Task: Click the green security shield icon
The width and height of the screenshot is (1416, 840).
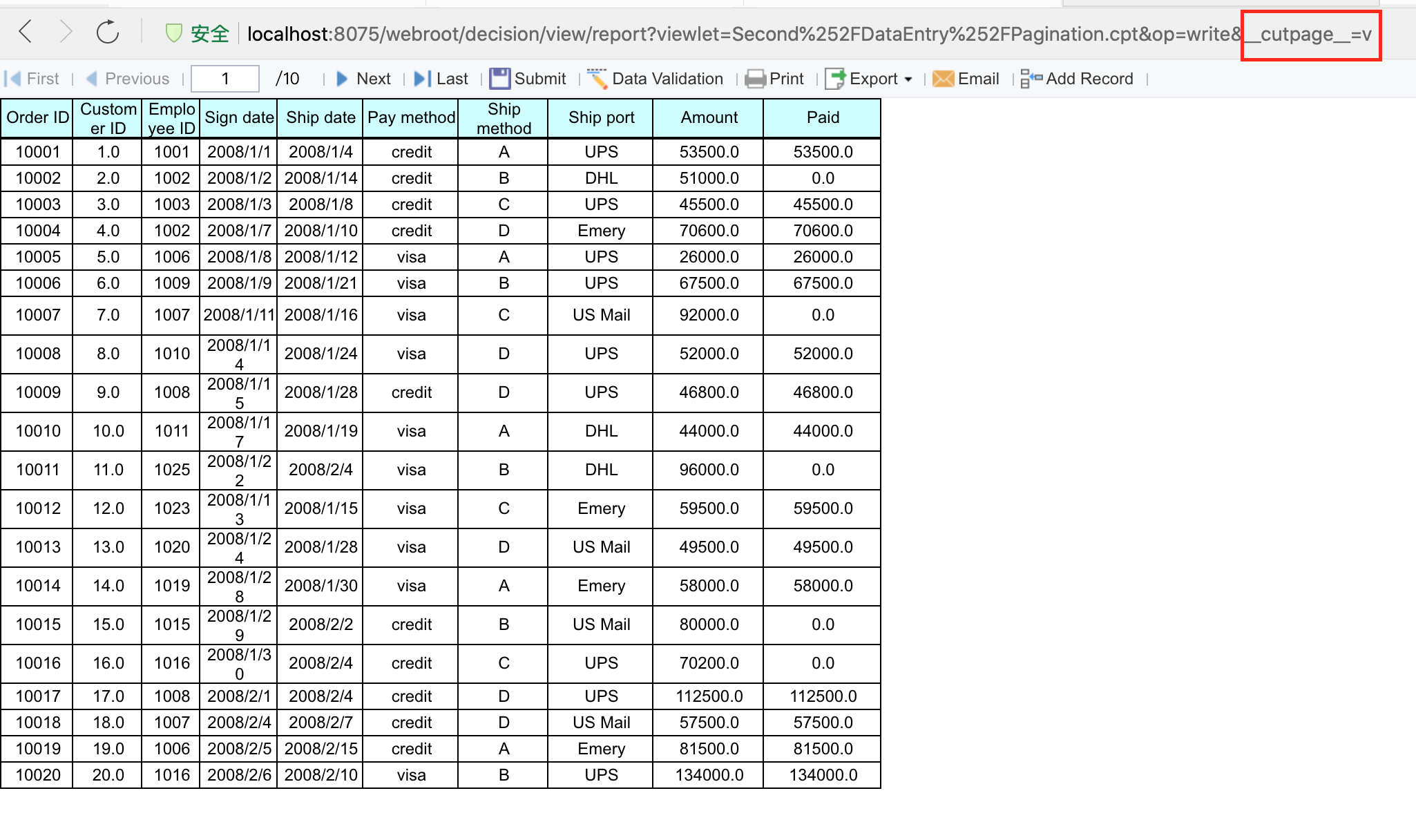Action: click(x=175, y=32)
